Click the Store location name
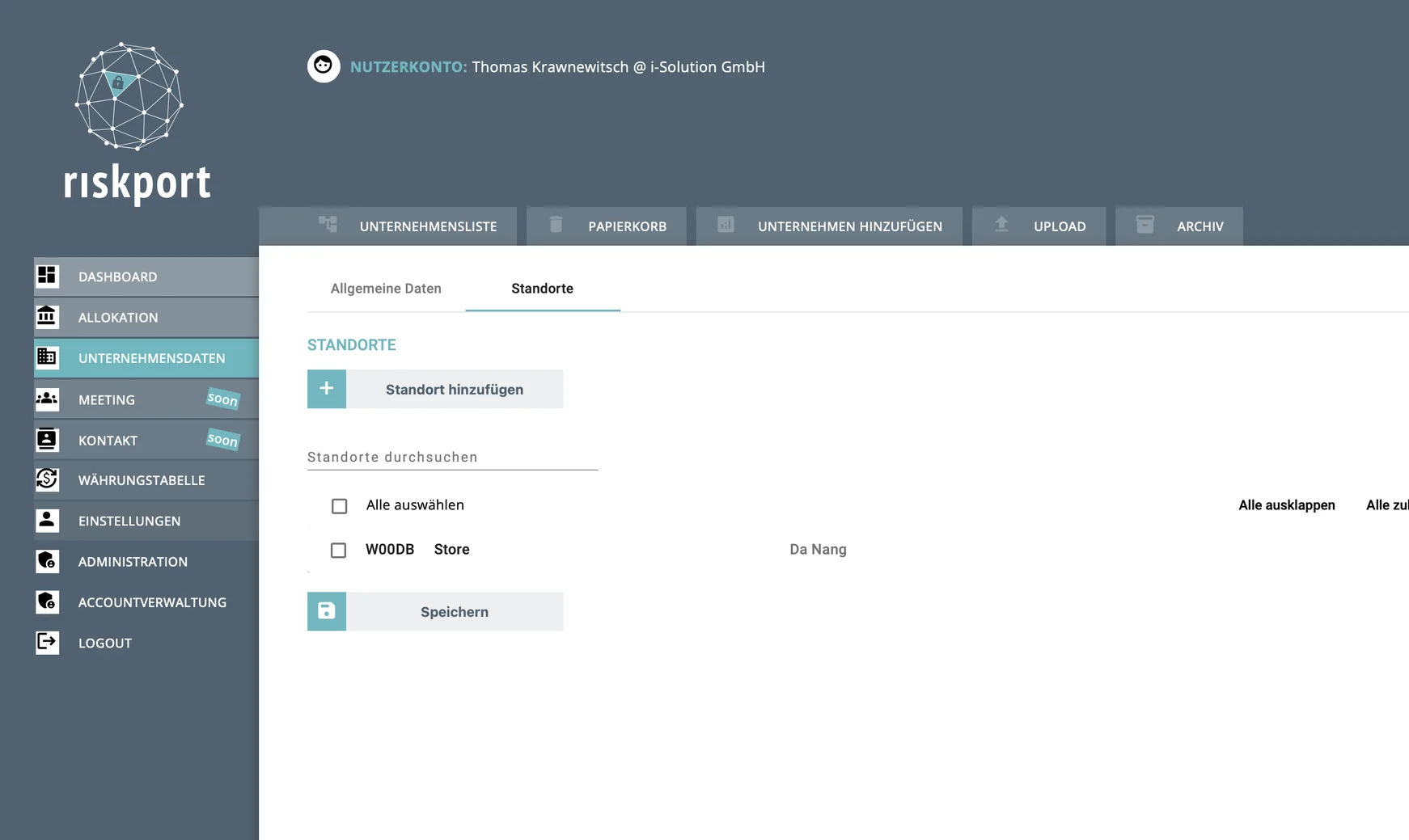 [x=451, y=549]
